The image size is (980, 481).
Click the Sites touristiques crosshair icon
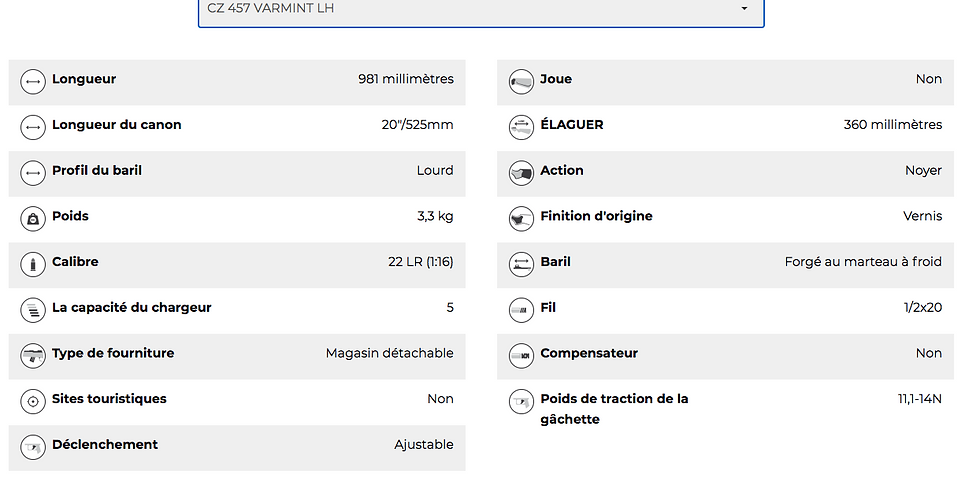point(33,401)
